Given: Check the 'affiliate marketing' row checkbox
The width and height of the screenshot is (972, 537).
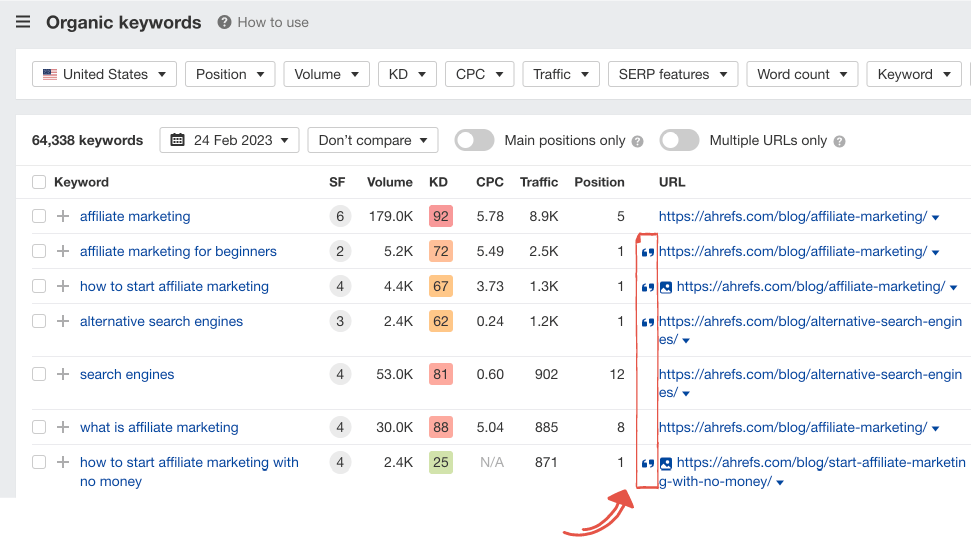Looking at the screenshot, I should coord(39,216).
